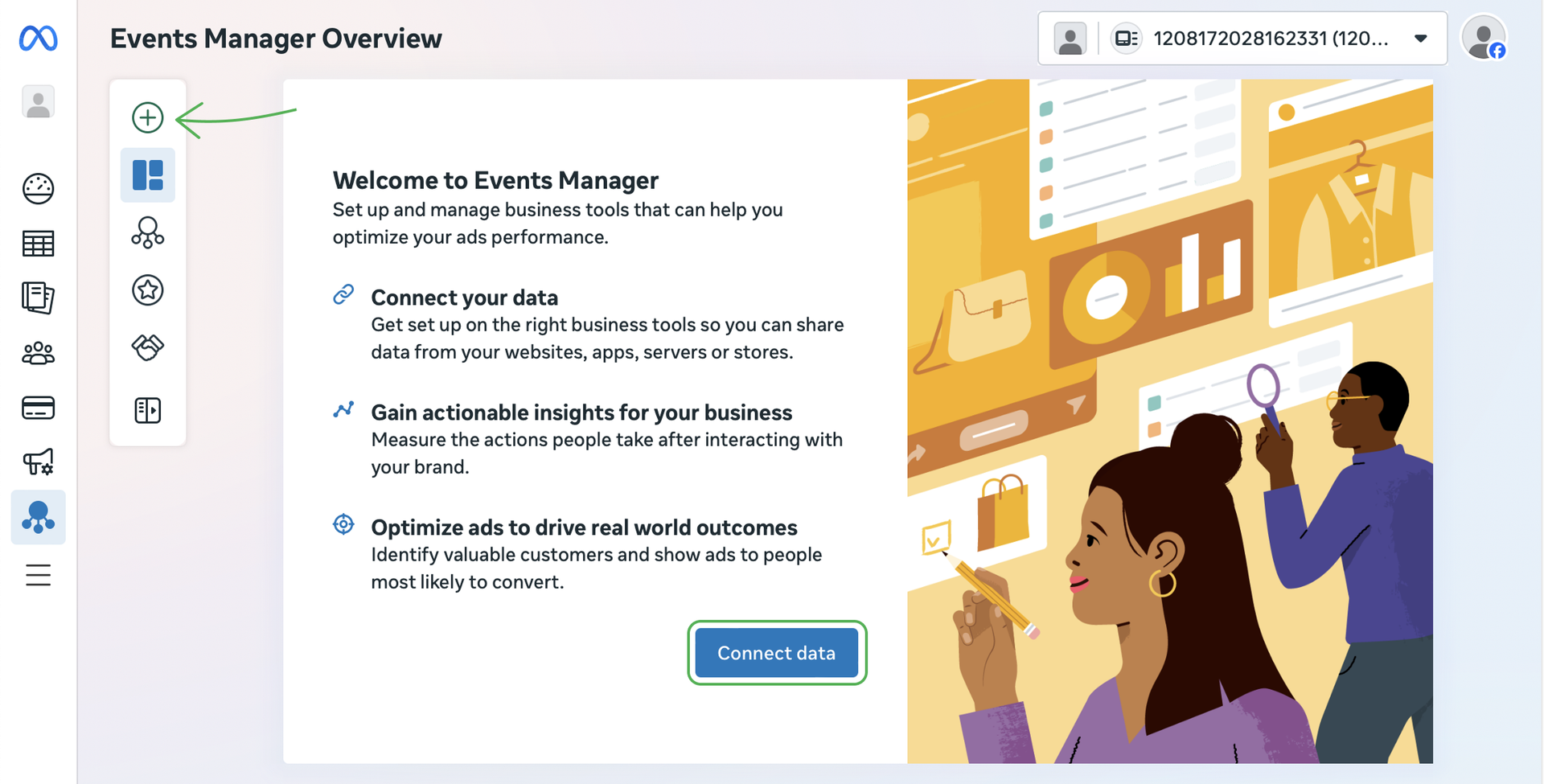
Task: Open Custom conversions star icon
Action: (147, 290)
